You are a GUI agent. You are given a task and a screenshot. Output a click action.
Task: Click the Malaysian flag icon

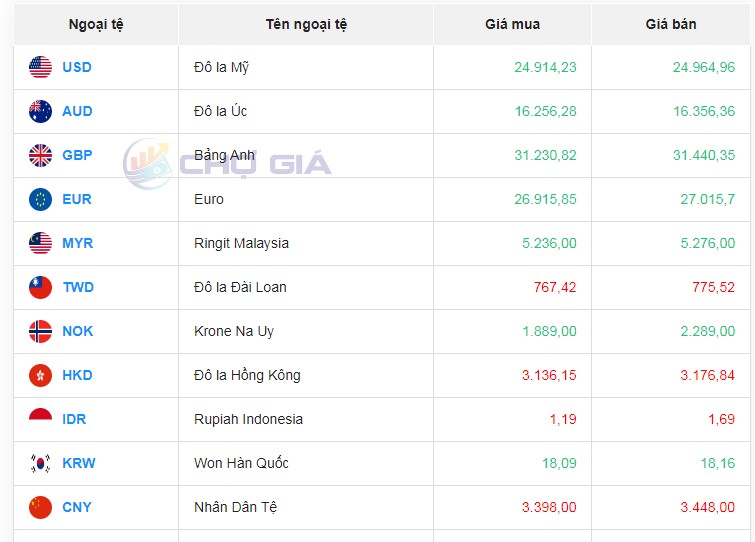(x=40, y=243)
